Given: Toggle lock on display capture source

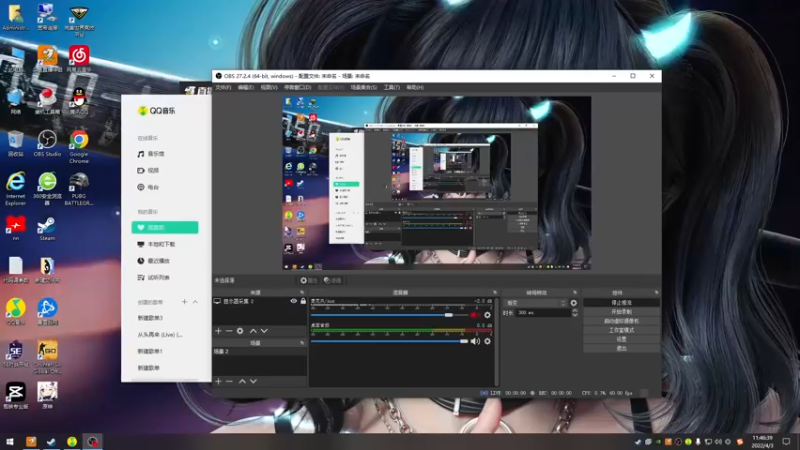Looking at the screenshot, I should 303,302.
